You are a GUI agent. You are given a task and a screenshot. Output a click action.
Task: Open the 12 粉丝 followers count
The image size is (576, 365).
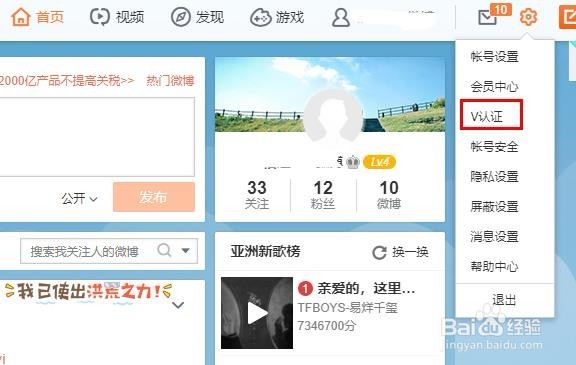323,195
